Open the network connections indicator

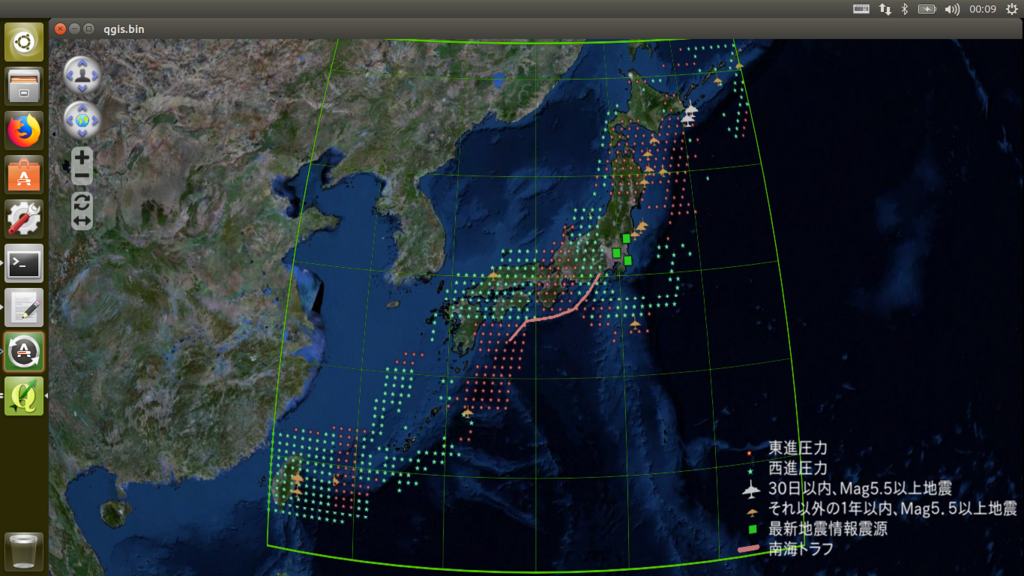(x=885, y=9)
